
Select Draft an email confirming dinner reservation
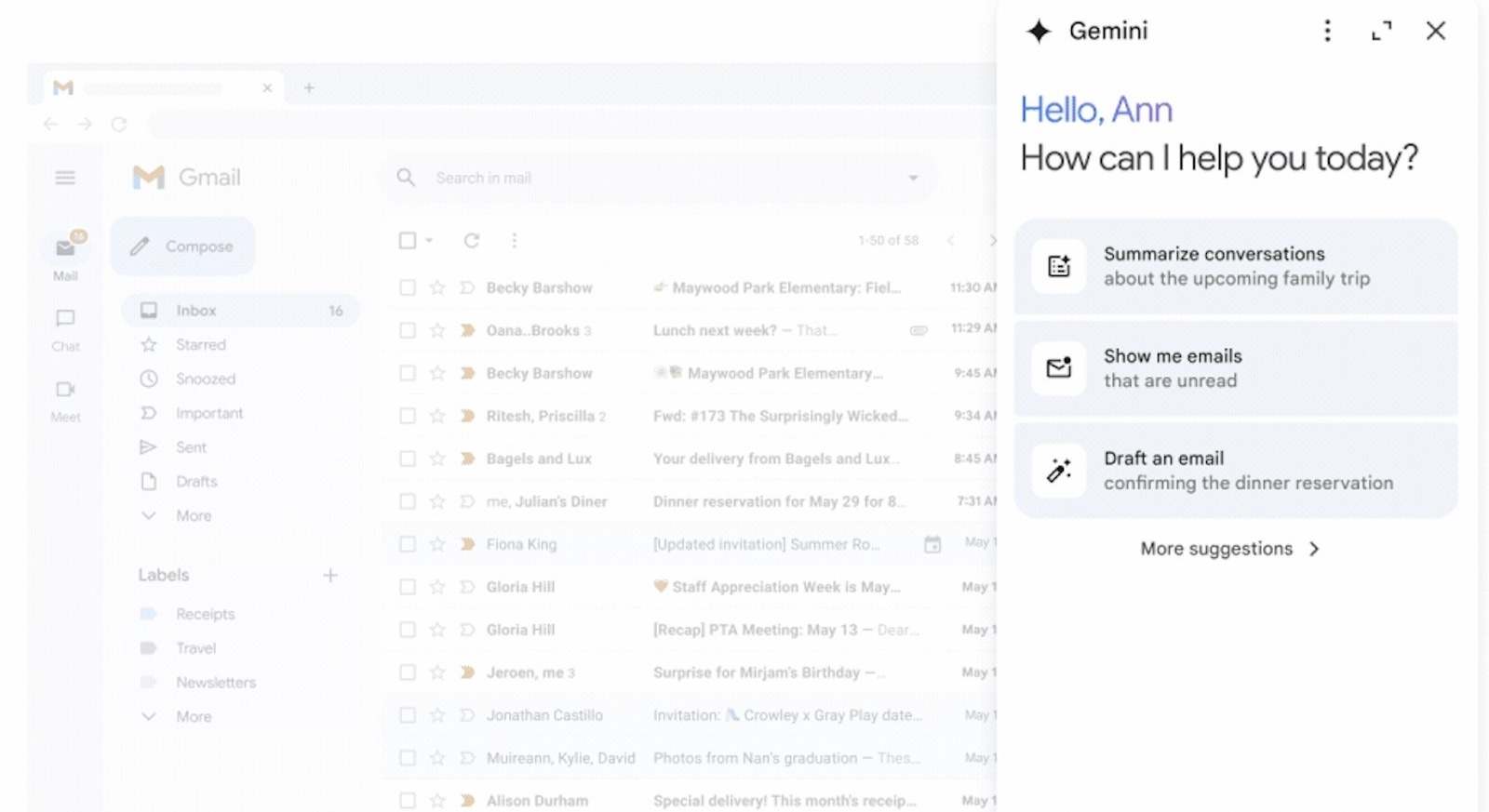tap(1236, 471)
